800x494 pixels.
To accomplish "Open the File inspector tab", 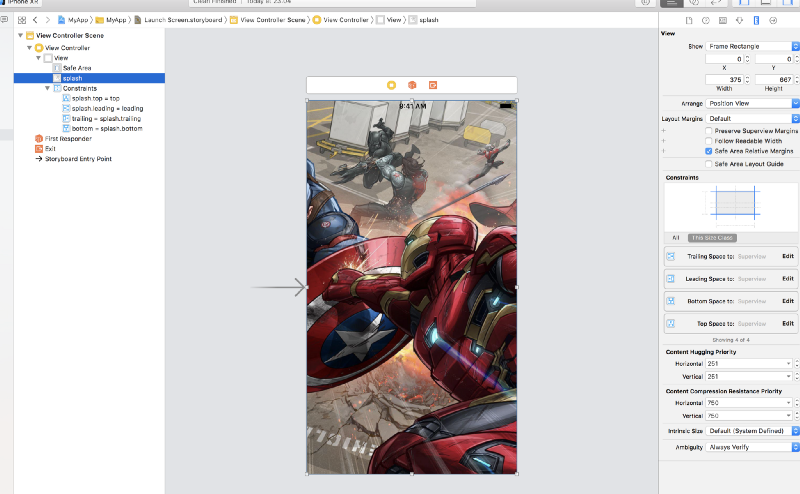I will point(689,20).
